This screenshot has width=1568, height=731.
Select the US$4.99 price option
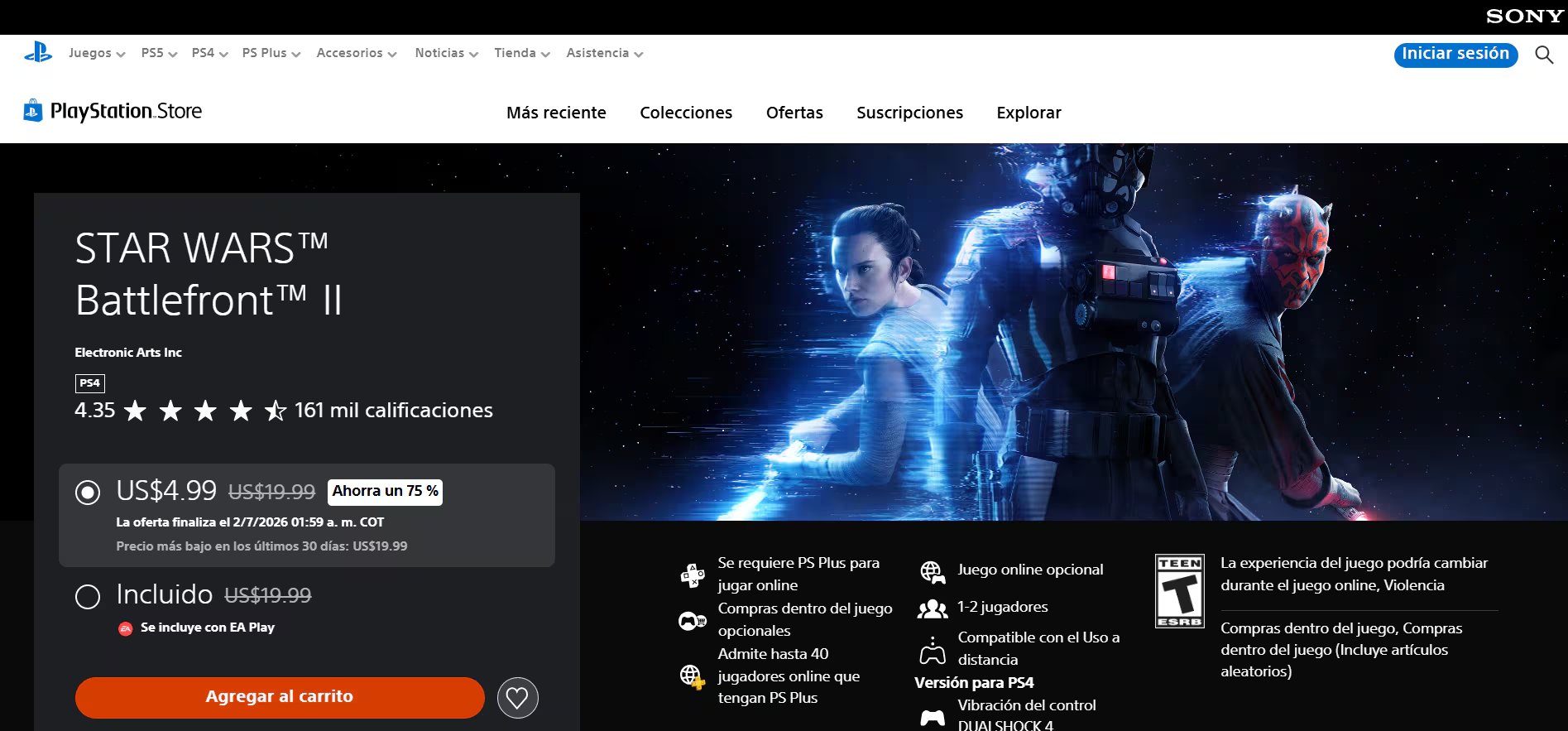click(88, 493)
